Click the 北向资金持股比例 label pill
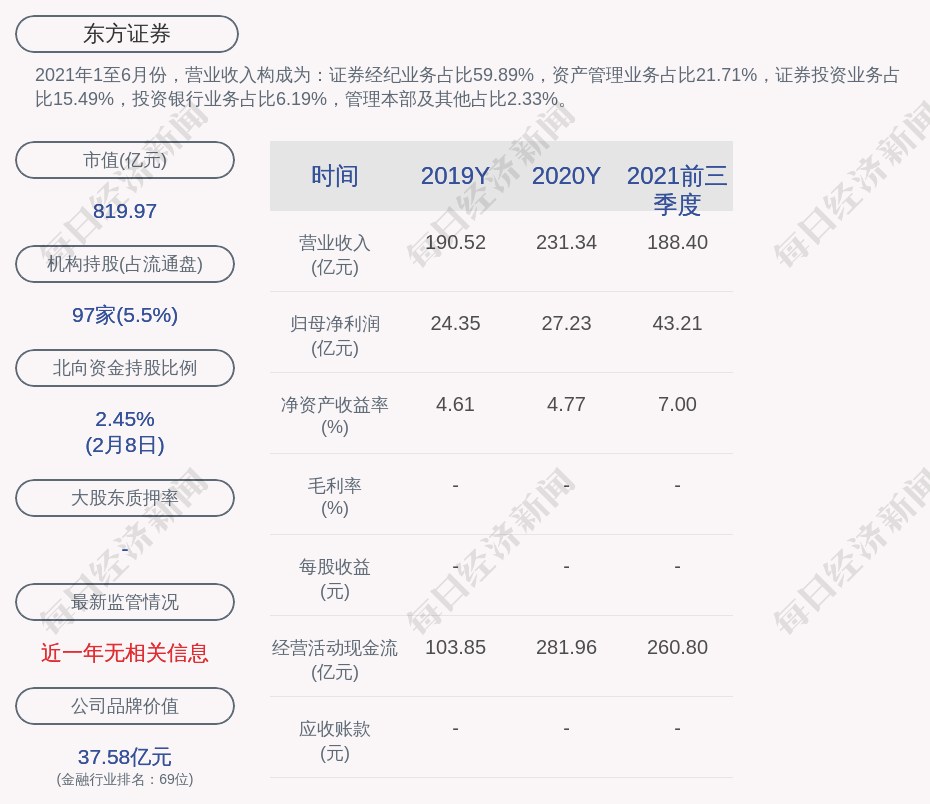This screenshot has width=930, height=804. [125, 368]
